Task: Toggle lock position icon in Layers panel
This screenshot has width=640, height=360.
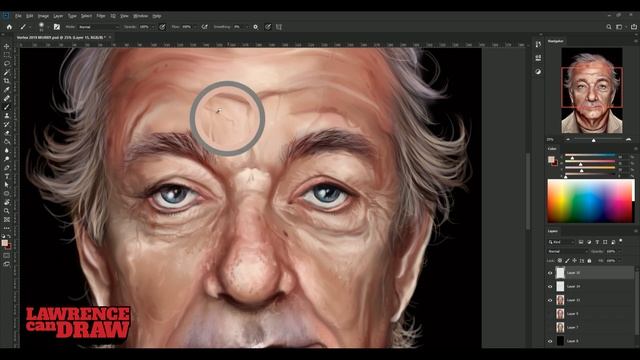Action: tap(575, 260)
